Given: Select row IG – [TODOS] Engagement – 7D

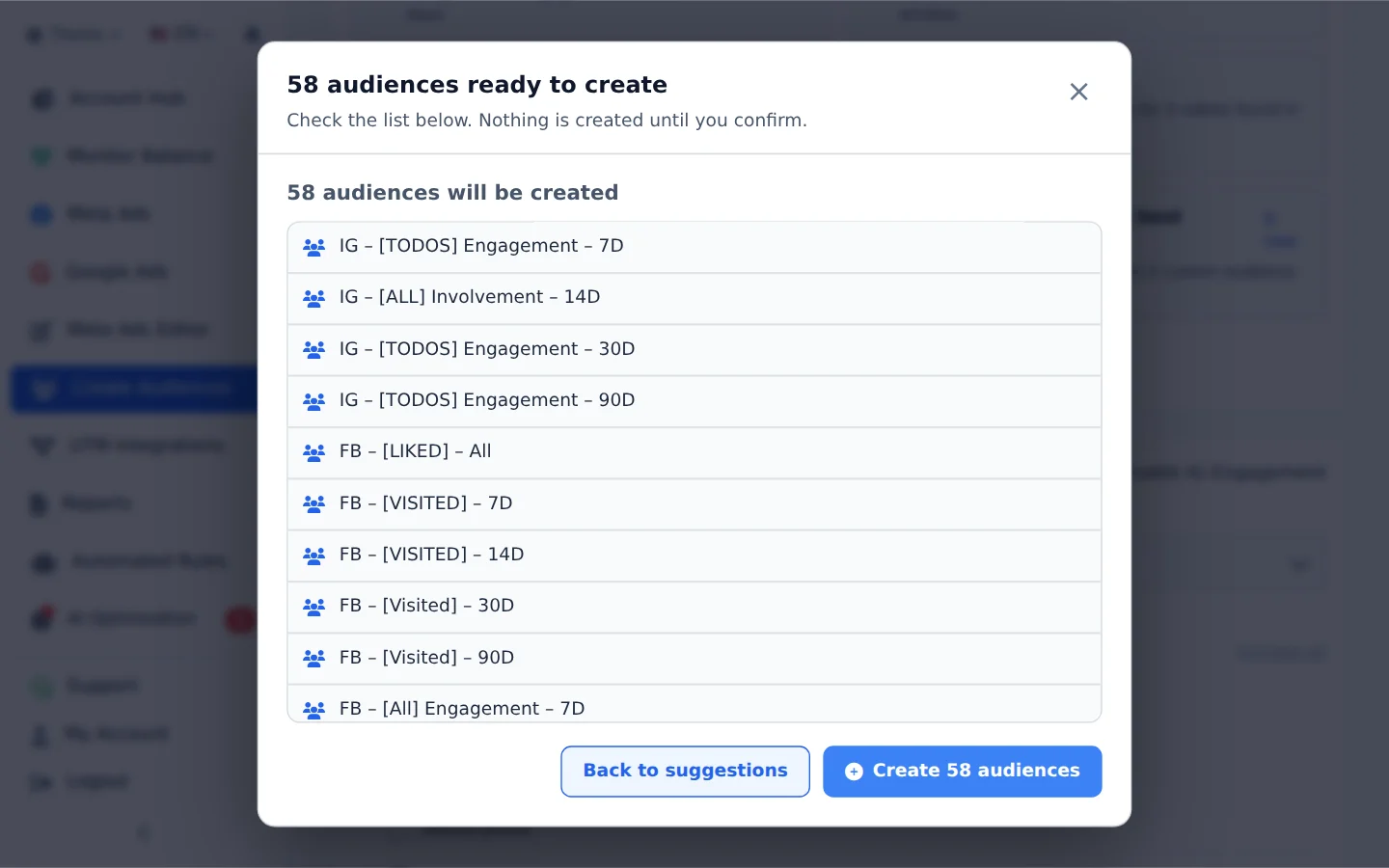Looking at the screenshot, I should [694, 247].
